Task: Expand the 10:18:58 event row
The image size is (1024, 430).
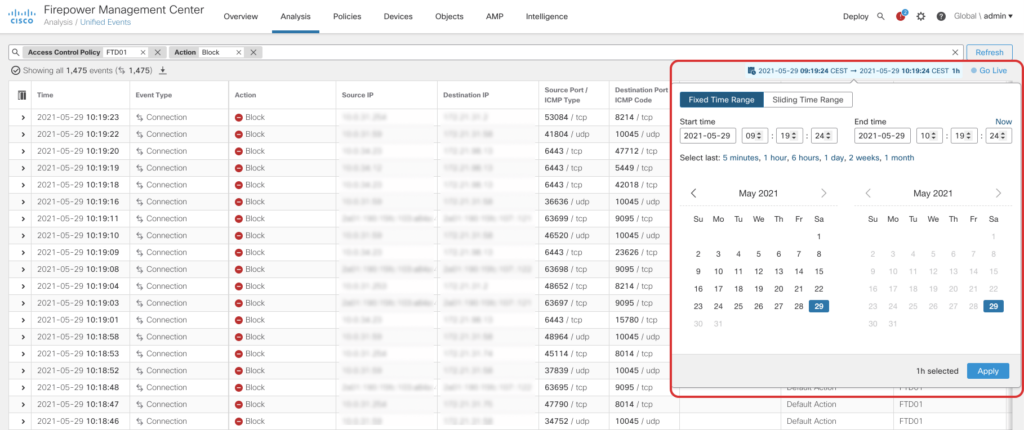Action: coord(23,337)
